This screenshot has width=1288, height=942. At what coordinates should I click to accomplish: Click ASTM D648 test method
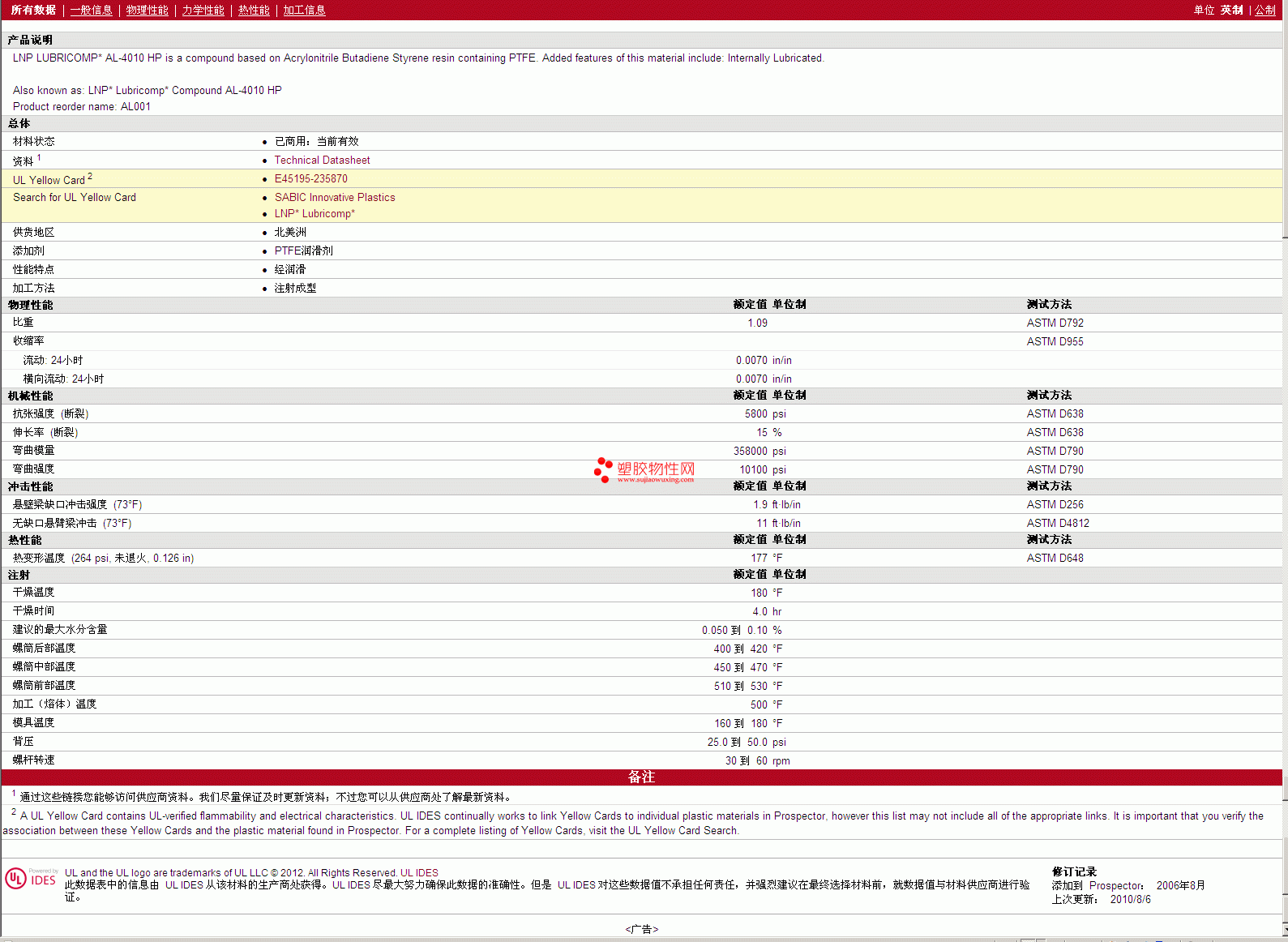click(1055, 559)
